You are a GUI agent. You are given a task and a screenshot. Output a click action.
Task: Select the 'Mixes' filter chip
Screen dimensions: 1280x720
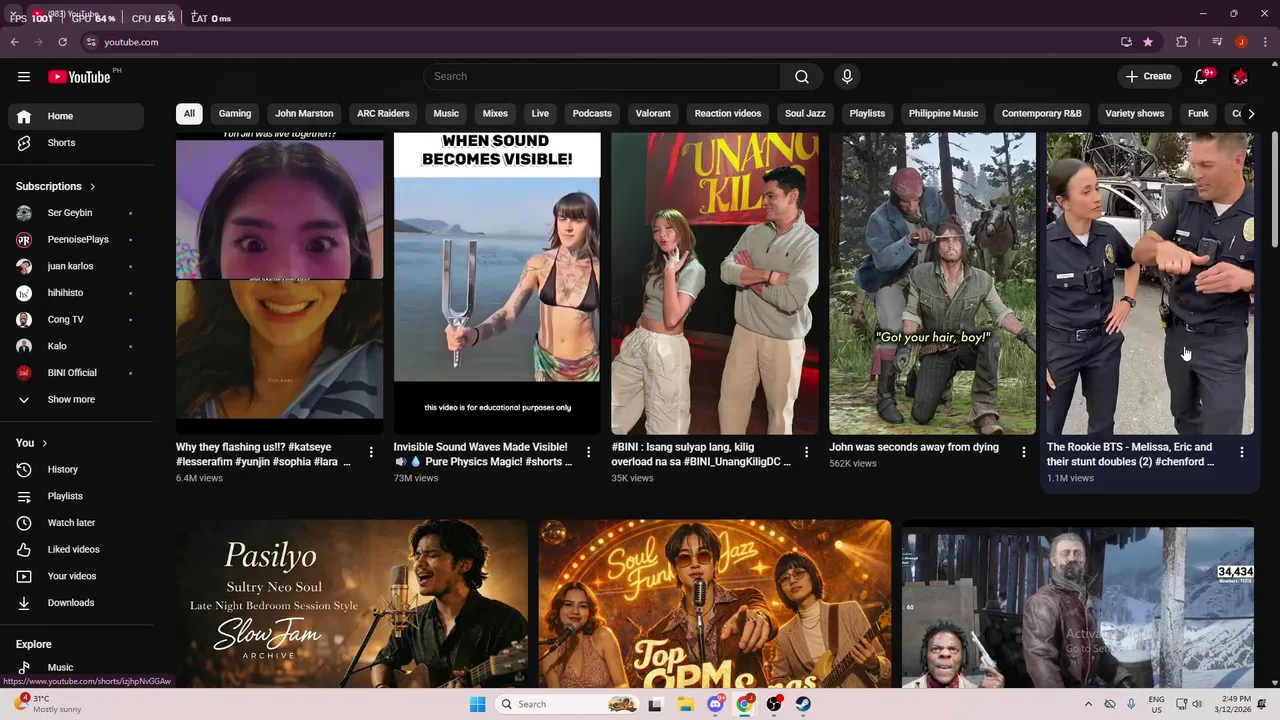(x=495, y=114)
